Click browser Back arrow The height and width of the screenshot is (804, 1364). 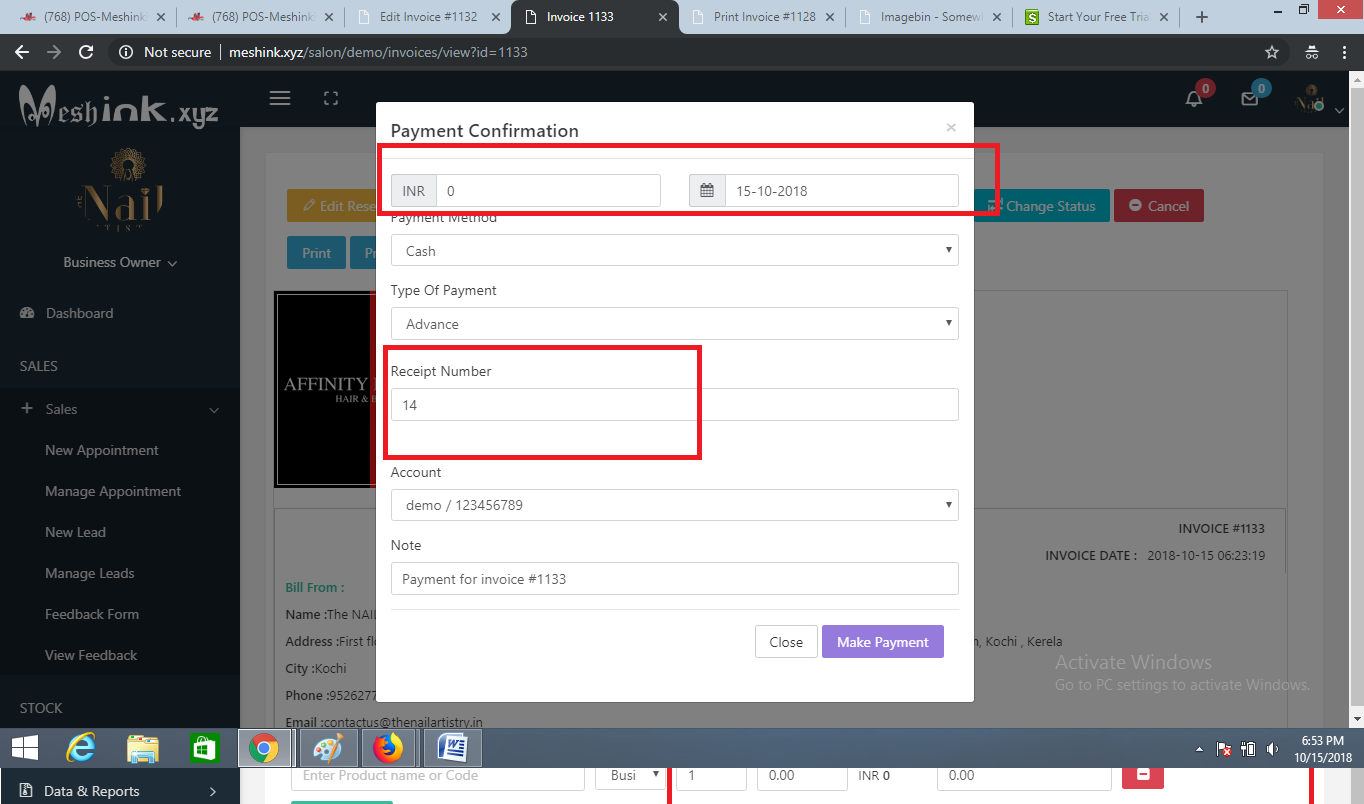click(22, 52)
